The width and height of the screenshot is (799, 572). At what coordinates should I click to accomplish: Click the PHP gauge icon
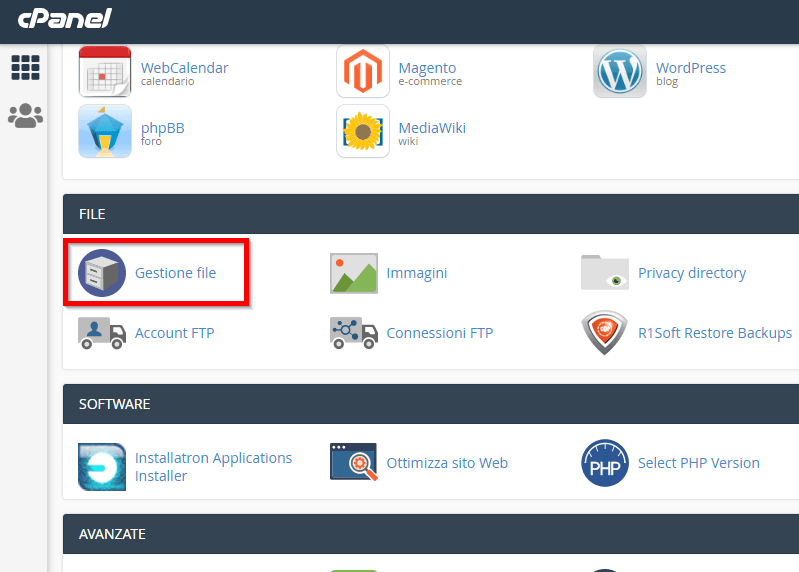click(605, 463)
